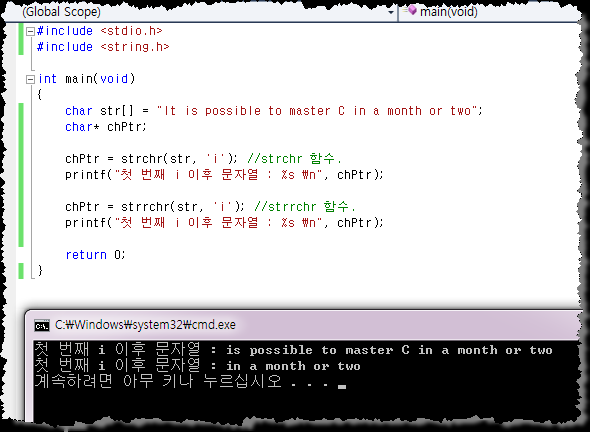Click the cmd.exe title bar text
590x432 pixels.
(x=145, y=324)
